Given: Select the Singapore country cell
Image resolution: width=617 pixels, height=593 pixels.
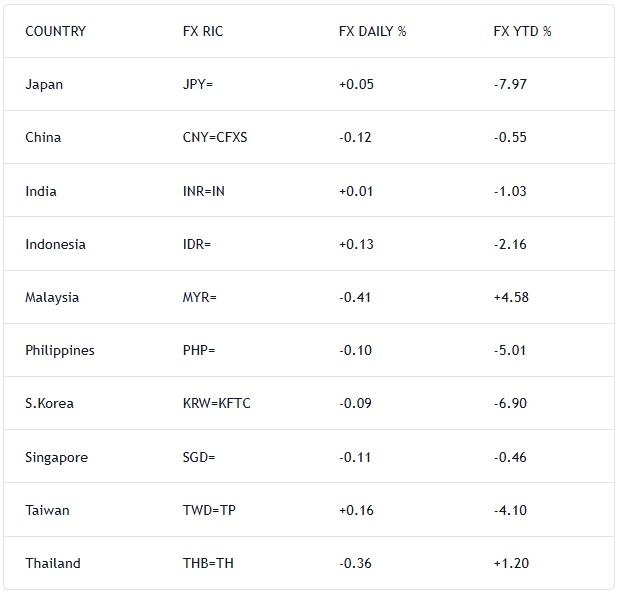Looking at the screenshot, I should click(x=56, y=457).
